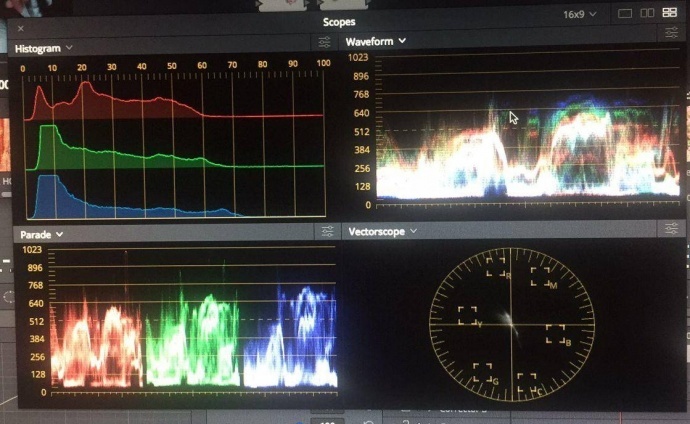Close the Scopes window
The height and width of the screenshot is (424, 690).
pos(21,28)
